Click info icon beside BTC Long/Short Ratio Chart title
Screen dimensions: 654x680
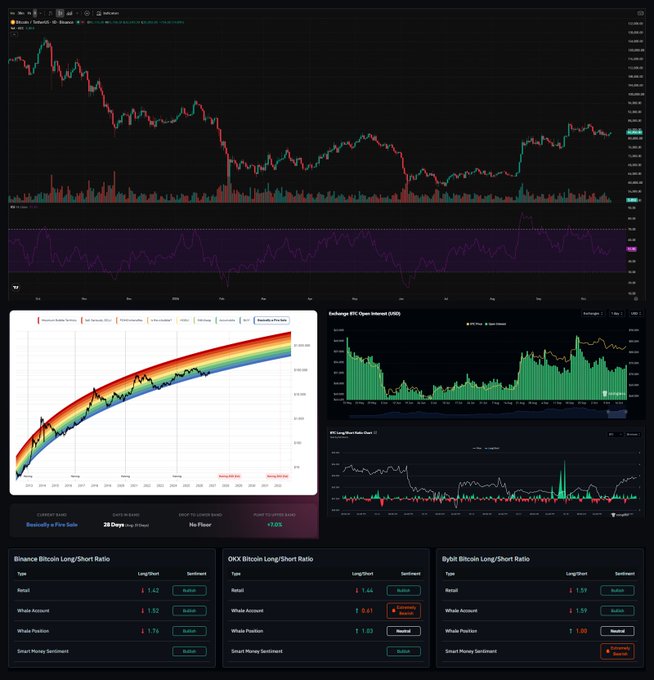pyautogui.click(x=376, y=432)
